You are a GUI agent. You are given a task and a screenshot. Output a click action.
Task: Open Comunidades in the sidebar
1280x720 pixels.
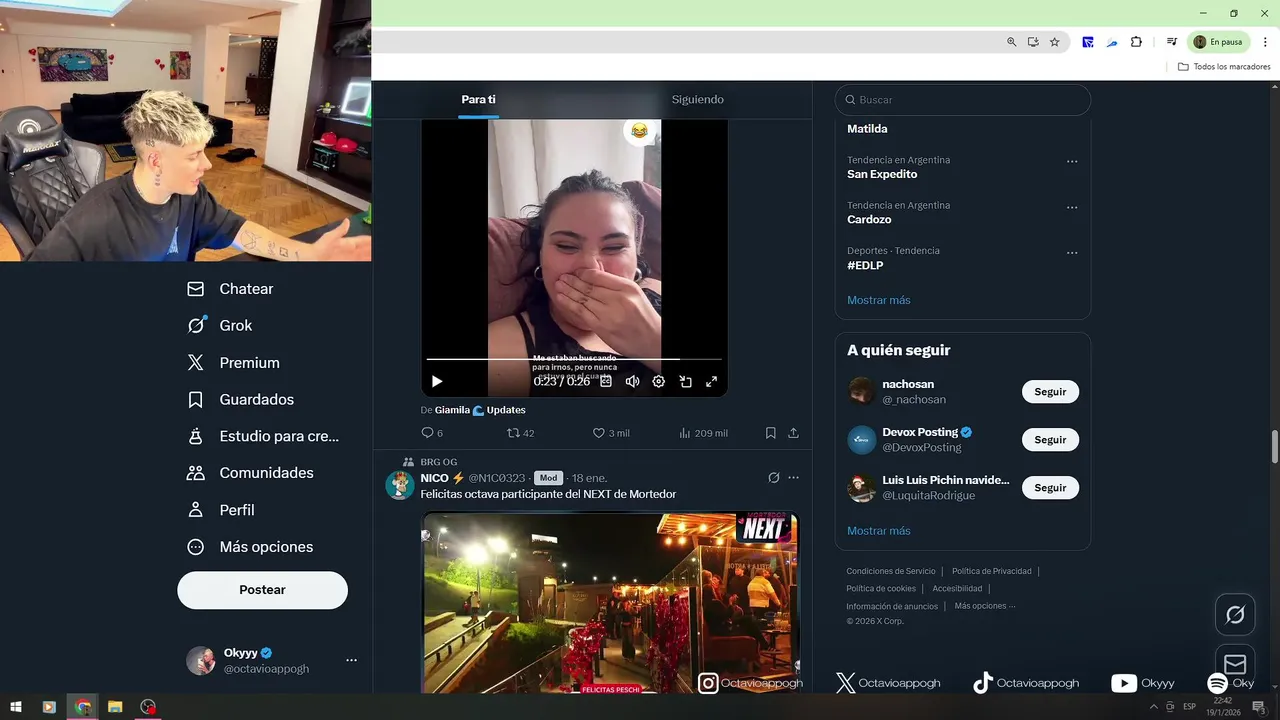[250, 473]
